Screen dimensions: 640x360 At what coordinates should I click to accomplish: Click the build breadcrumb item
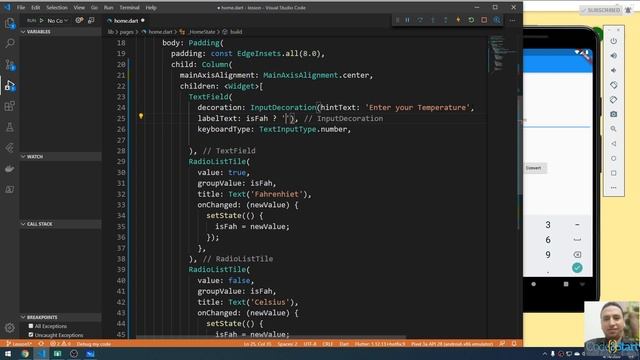pos(236,31)
